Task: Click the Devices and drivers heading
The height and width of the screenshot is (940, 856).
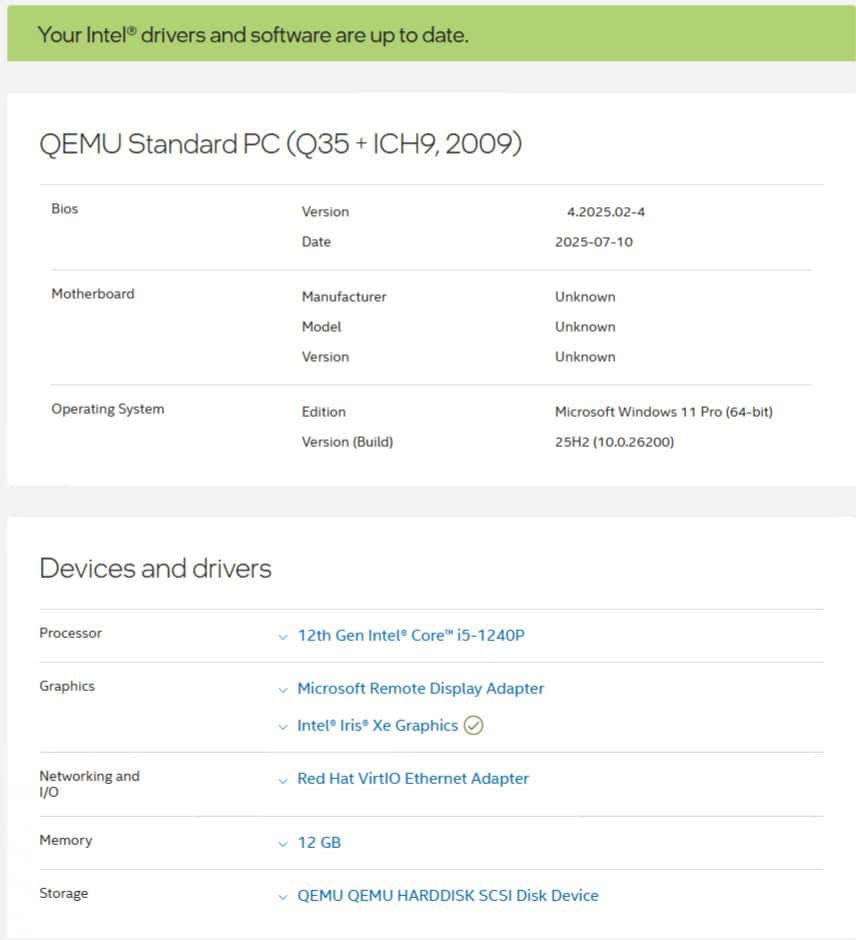Action: [155, 568]
